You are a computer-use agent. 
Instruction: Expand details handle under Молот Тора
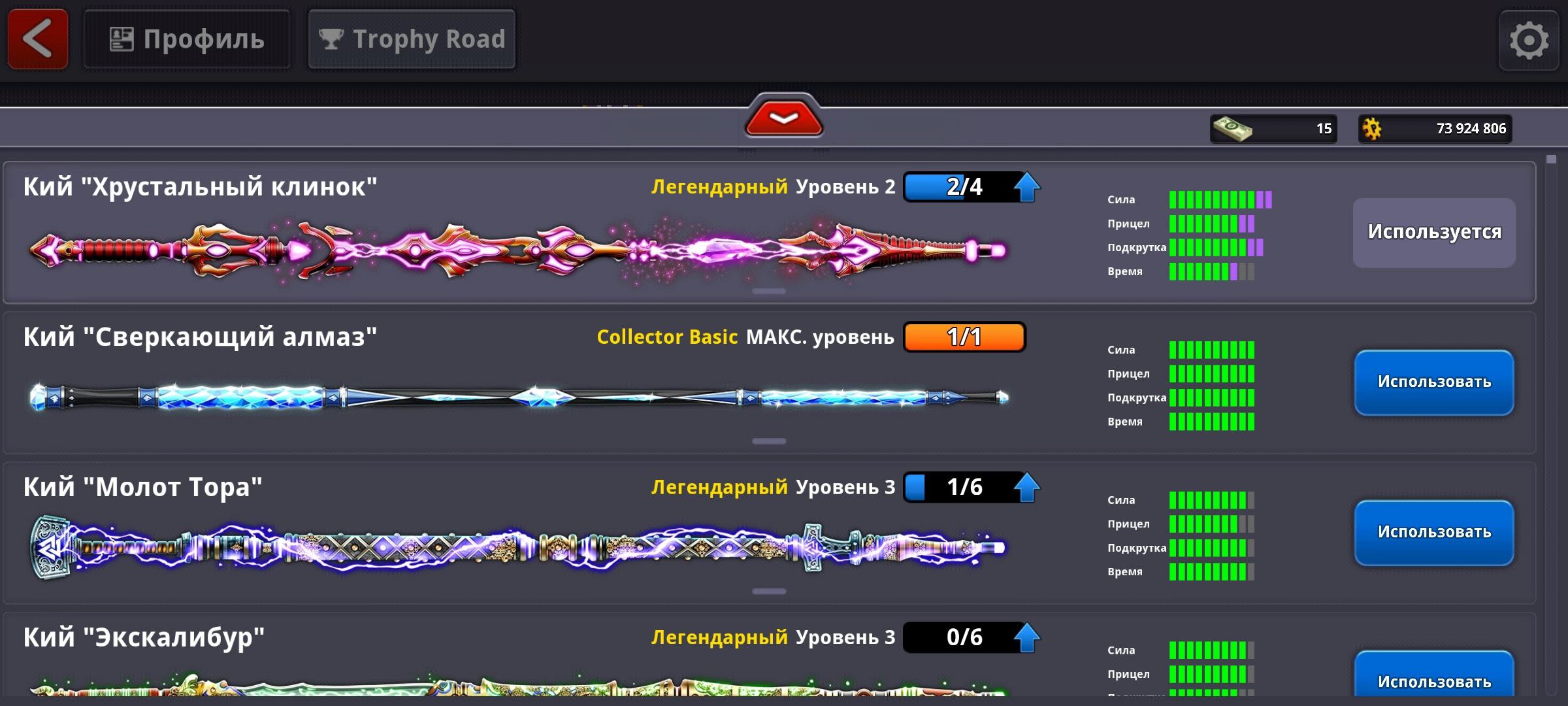[769, 592]
